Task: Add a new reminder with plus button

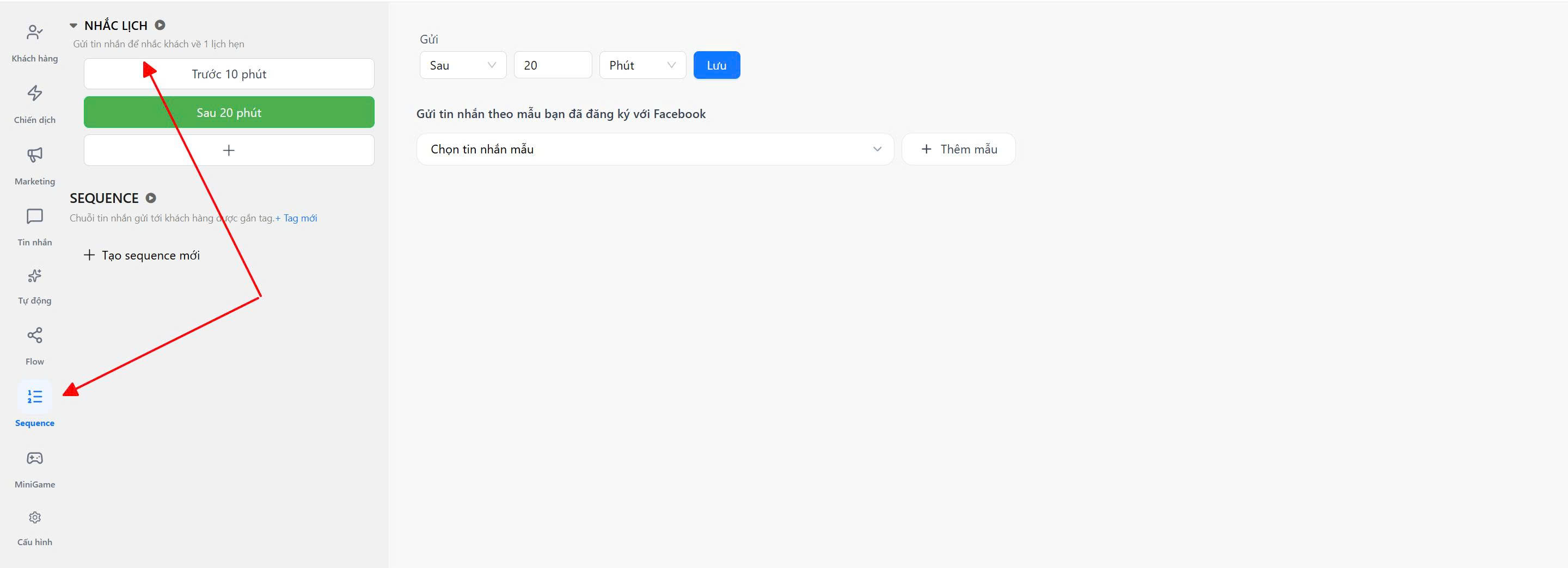Action: point(229,150)
